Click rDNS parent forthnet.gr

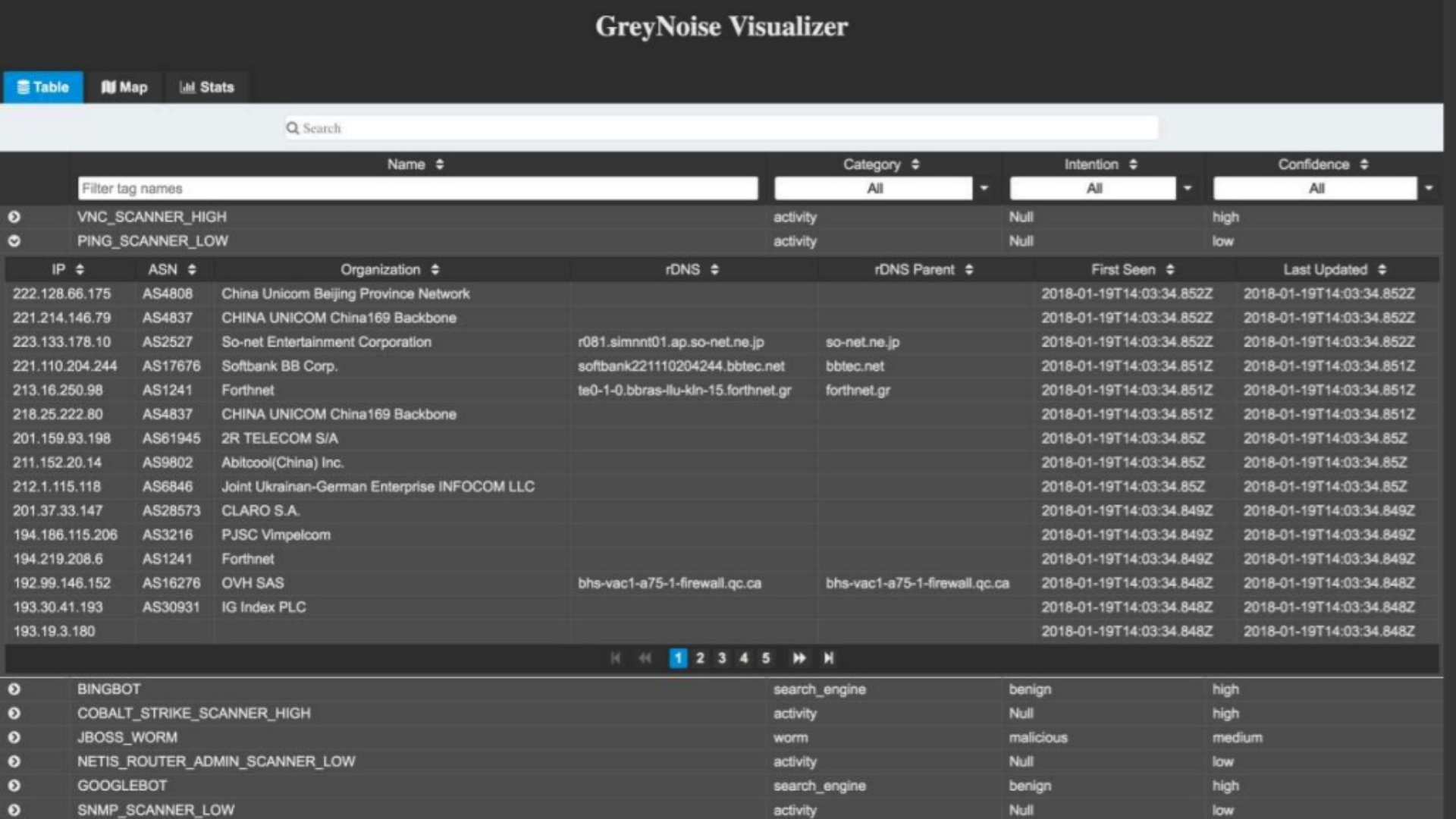pyautogui.click(x=858, y=391)
